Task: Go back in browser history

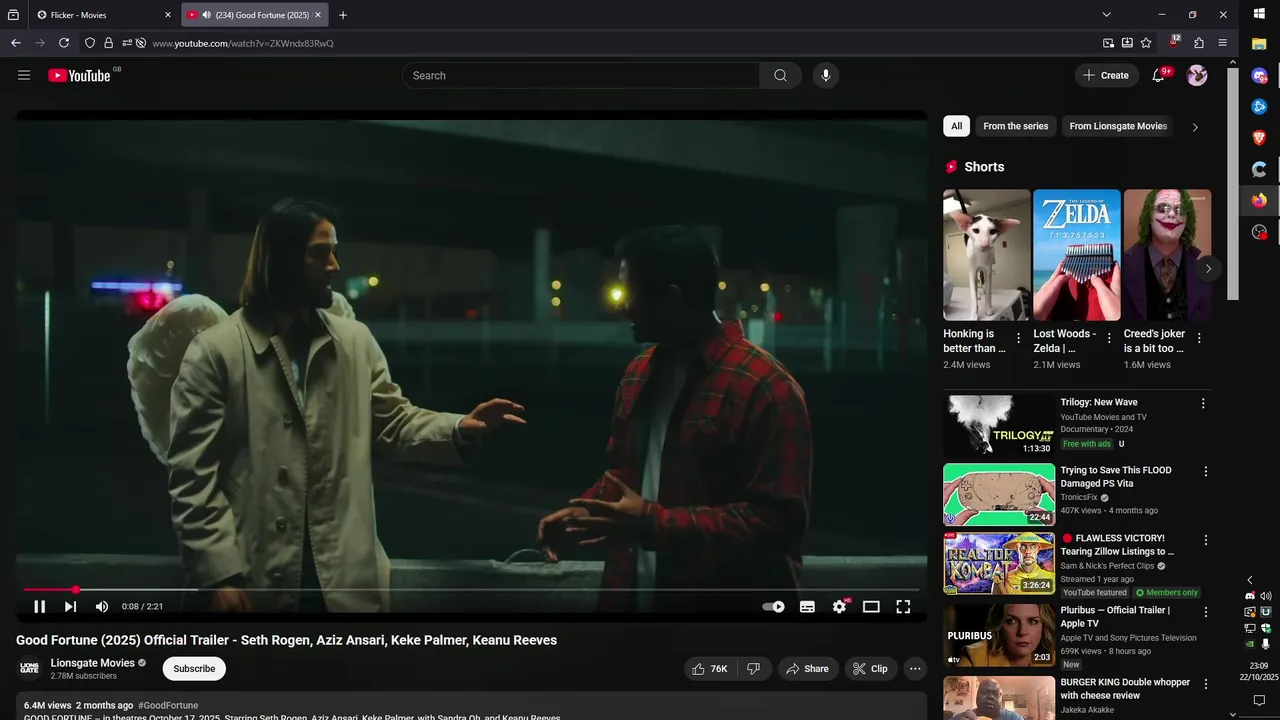Action: tap(16, 43)
